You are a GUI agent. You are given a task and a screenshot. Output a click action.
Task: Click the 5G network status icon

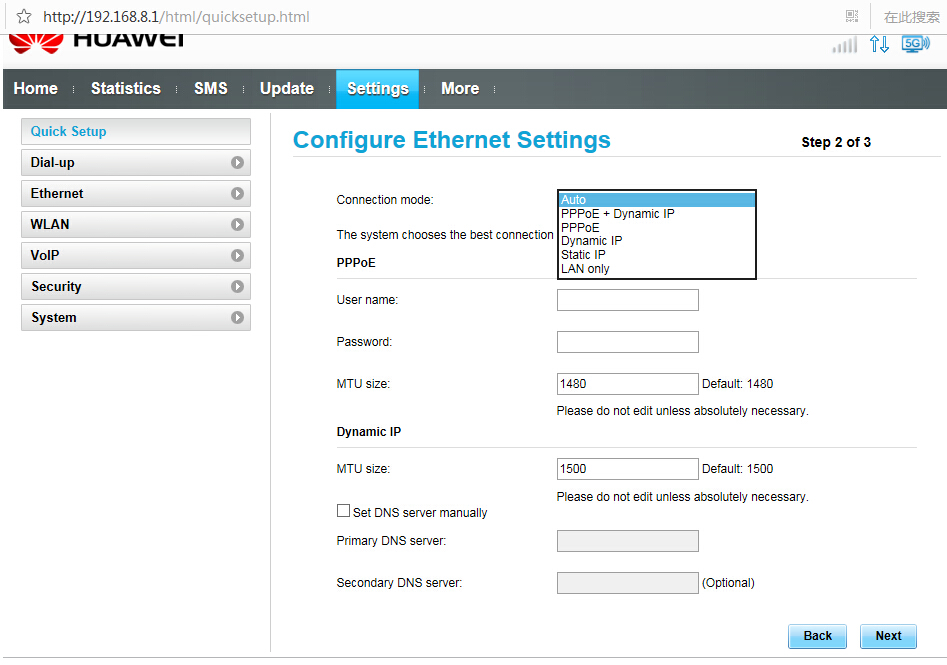914,44
